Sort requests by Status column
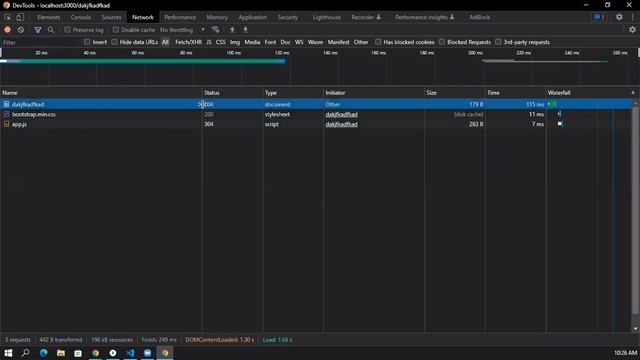This screenshot has height=360, width=640. pyautogui.click(x=232, y=93)
